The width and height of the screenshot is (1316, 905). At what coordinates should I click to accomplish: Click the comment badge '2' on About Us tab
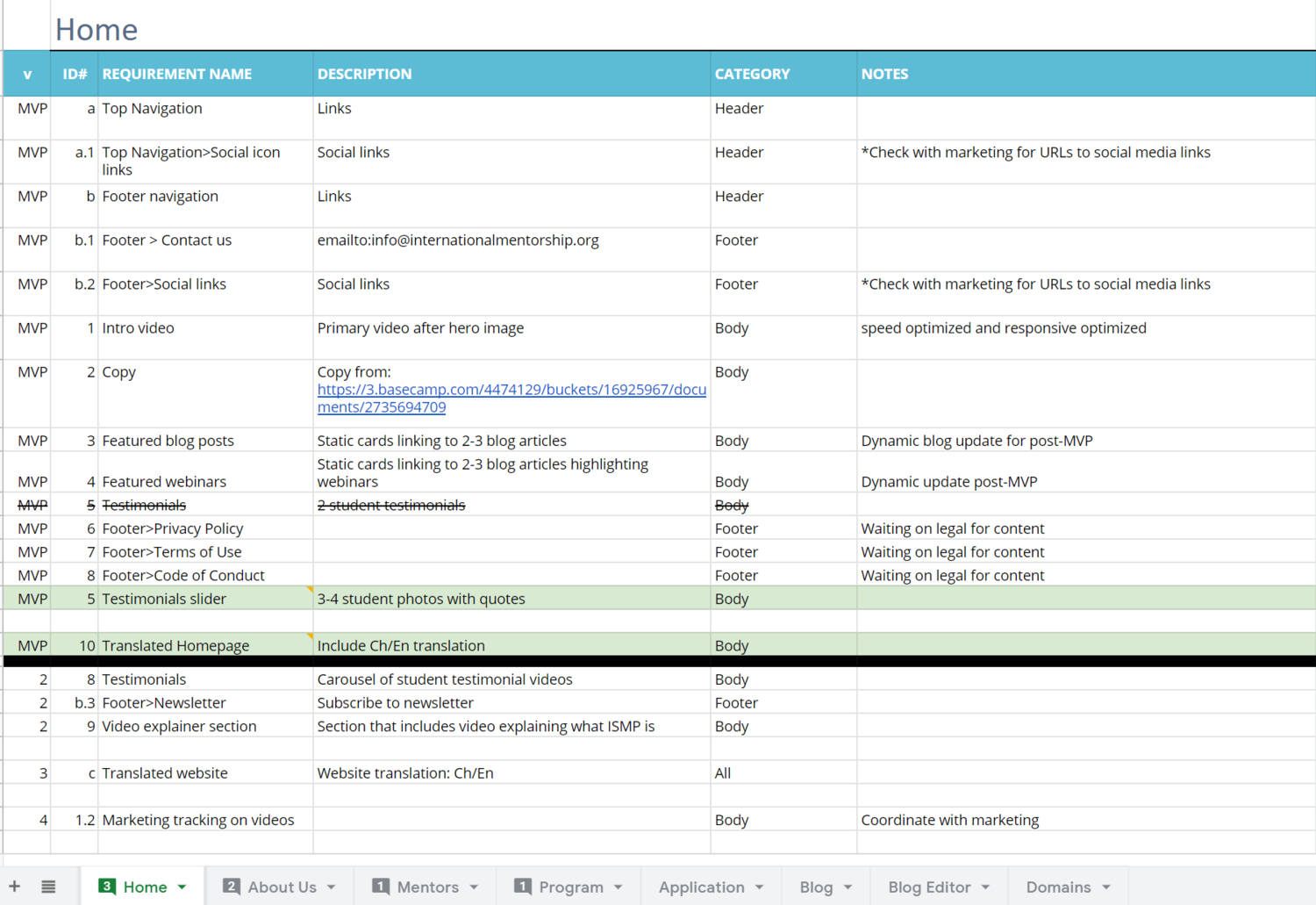(x=232, y=887)
